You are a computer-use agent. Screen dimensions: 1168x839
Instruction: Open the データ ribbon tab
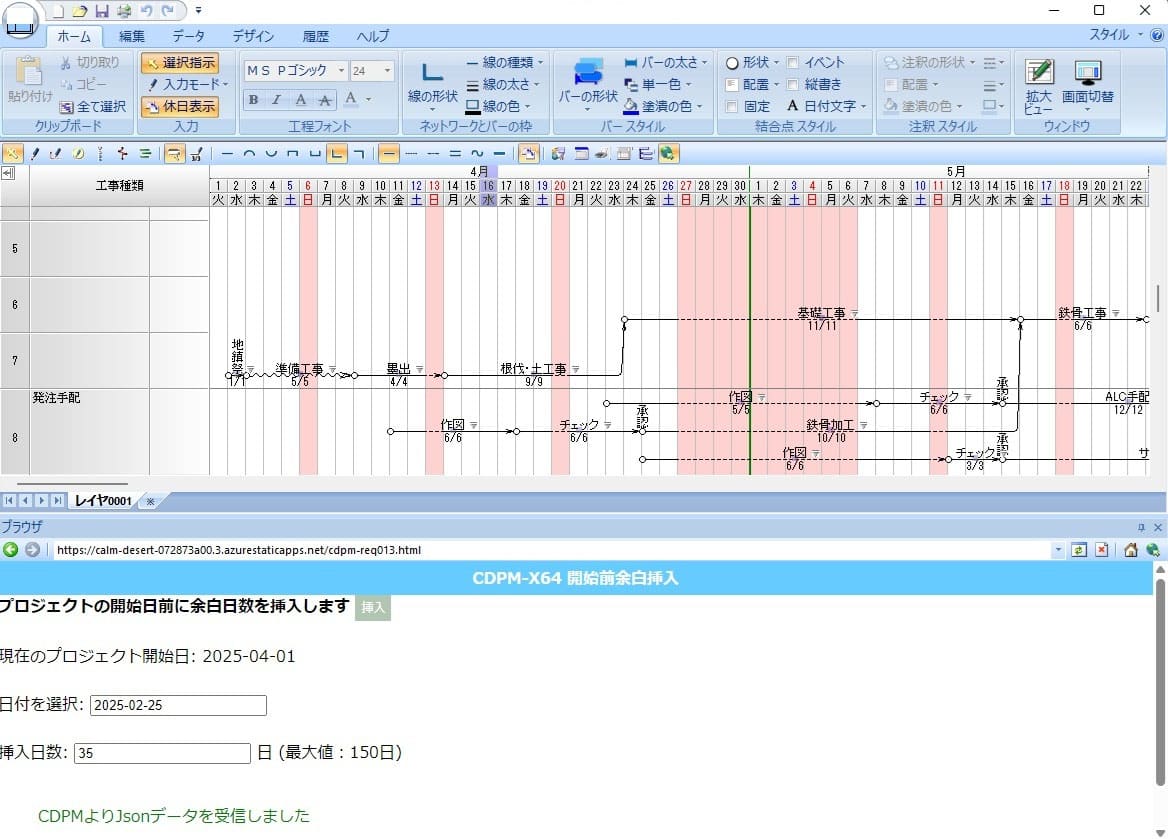(188, 36)
